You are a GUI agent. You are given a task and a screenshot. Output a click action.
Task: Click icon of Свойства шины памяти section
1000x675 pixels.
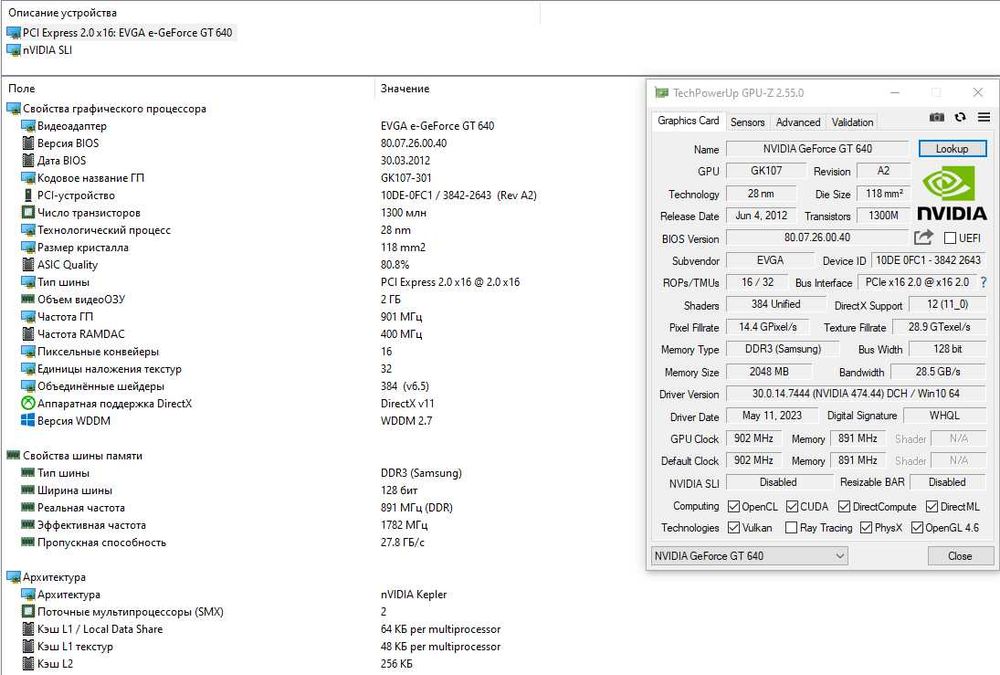tap(14, 456)
